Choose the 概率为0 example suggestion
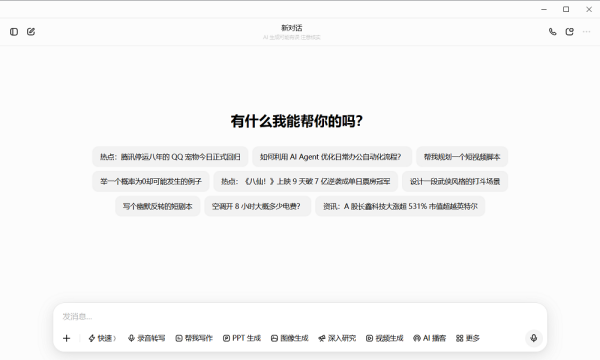Image resolution: width=600 pixels, height=360 pixels. (151, 181)
